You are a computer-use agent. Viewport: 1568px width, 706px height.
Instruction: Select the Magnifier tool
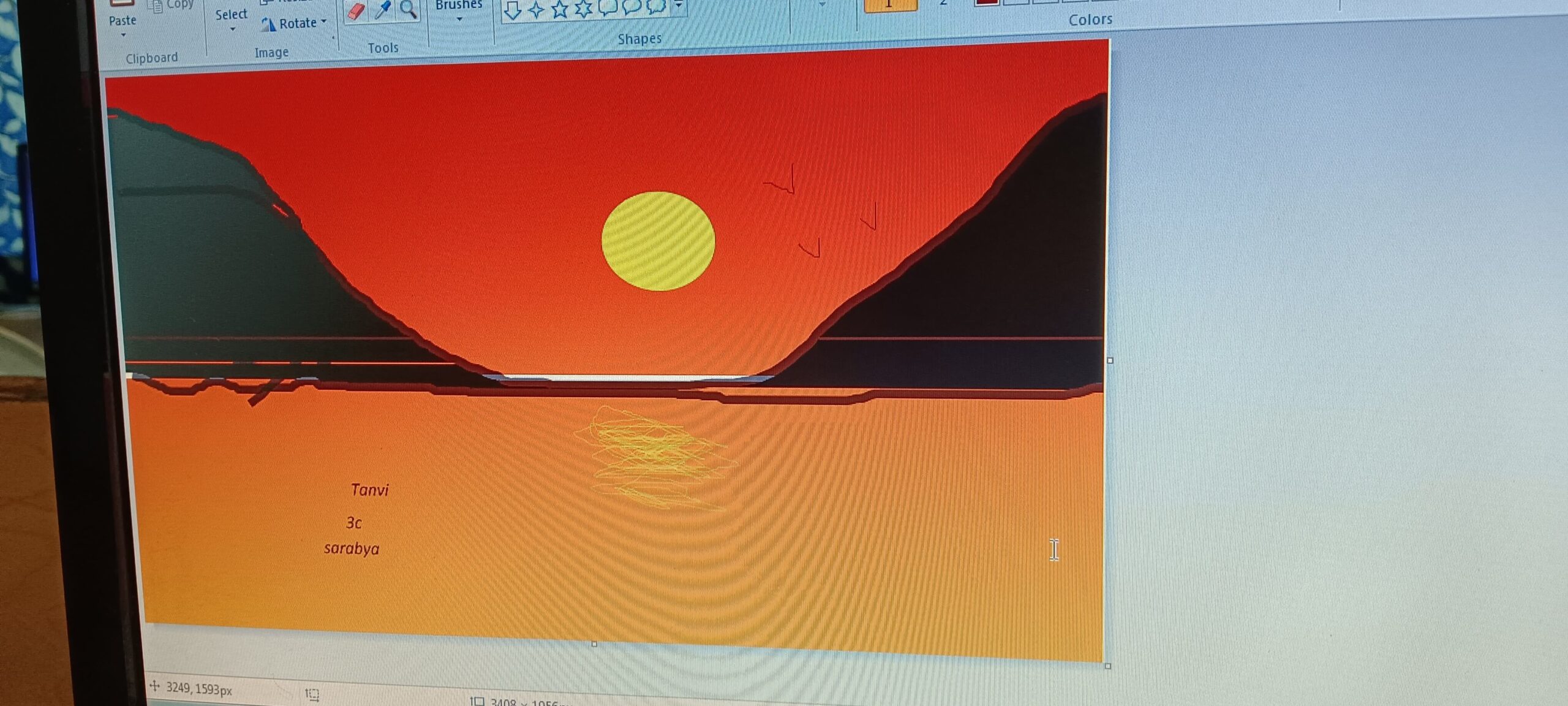click(408, 9)
